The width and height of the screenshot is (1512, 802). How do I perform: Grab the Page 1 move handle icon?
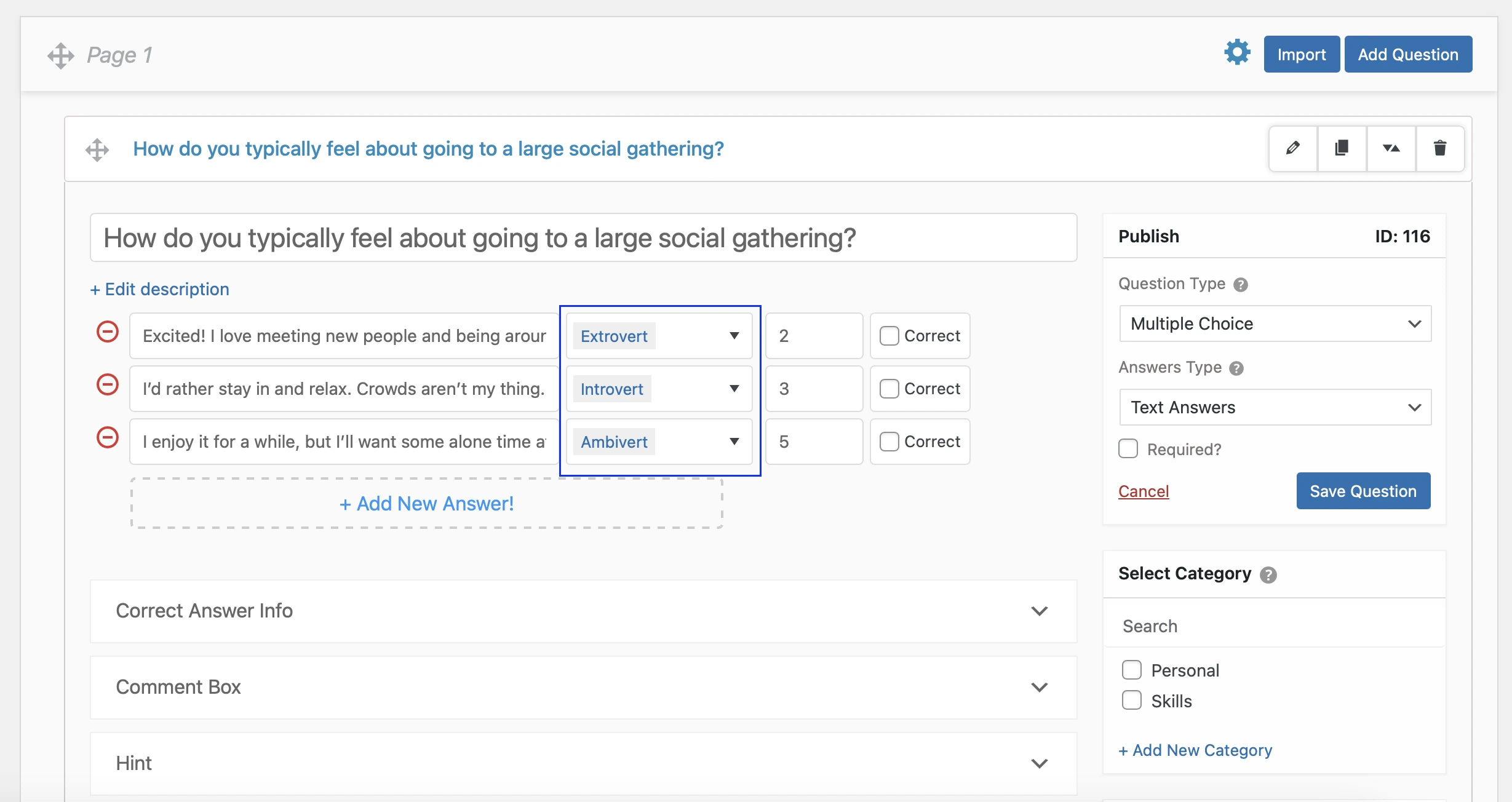[61, 55]
